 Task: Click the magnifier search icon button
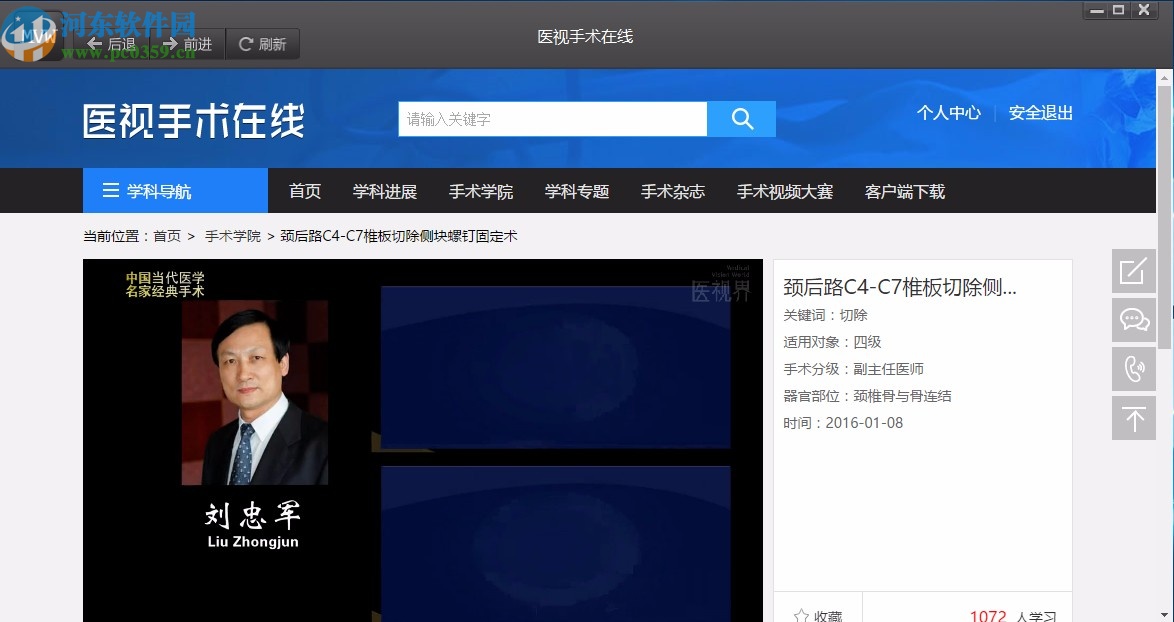pos(741,119)
